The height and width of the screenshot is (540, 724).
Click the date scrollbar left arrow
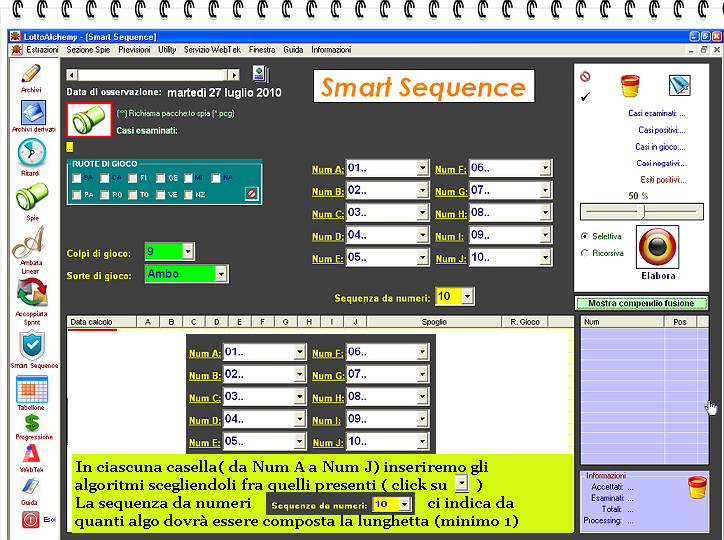click(72, 74)
